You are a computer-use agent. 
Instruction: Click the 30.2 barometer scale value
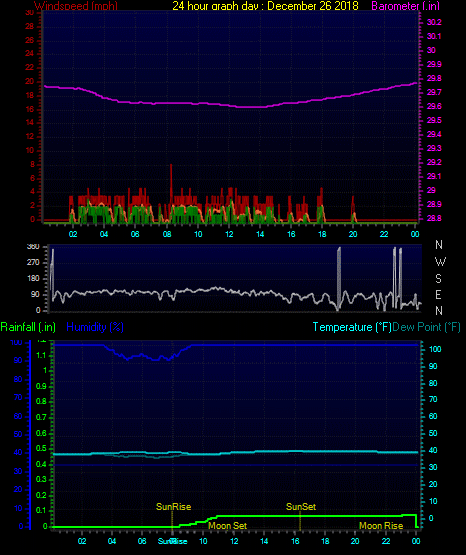click(x=434, y=22)
